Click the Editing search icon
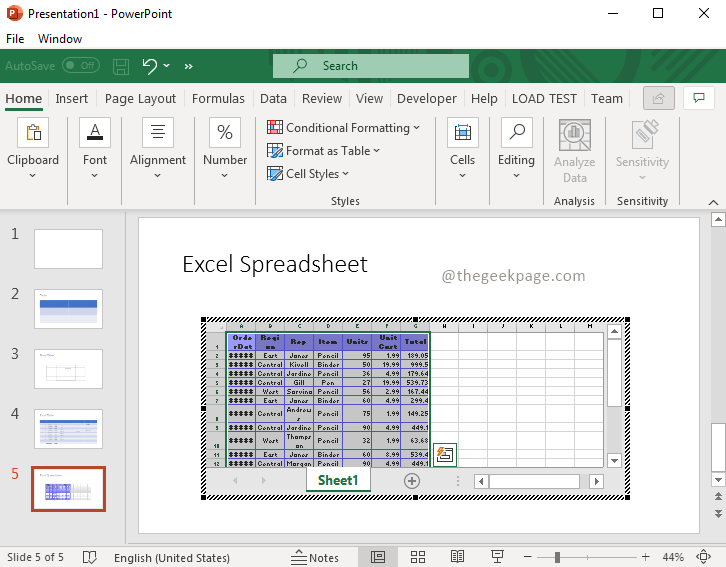 516,134
